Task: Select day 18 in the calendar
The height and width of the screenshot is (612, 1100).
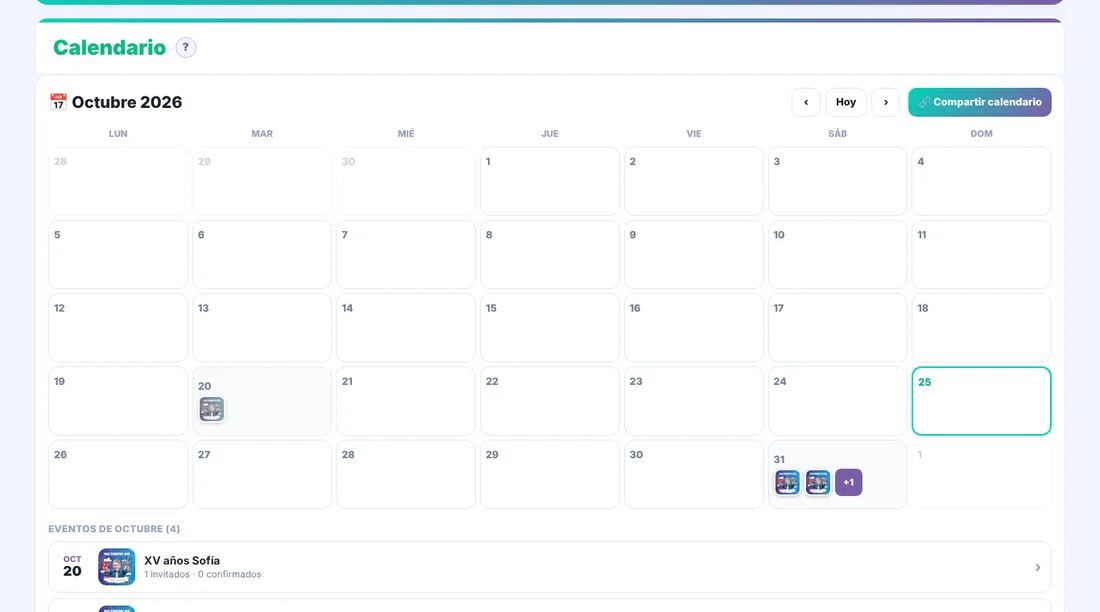Action: click(x=981, y=328)
